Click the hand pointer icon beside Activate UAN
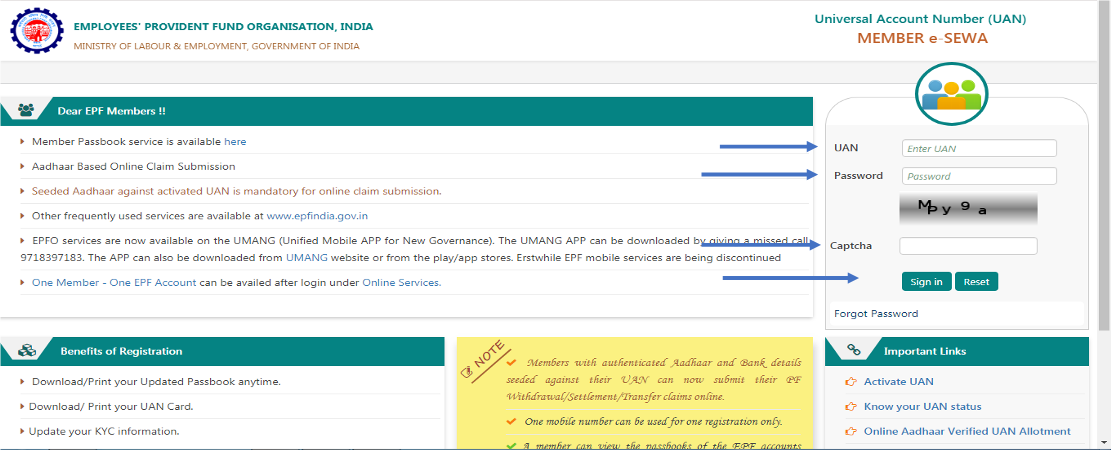This screenshot has height=450, width=1111. click(x=851, y=382)
